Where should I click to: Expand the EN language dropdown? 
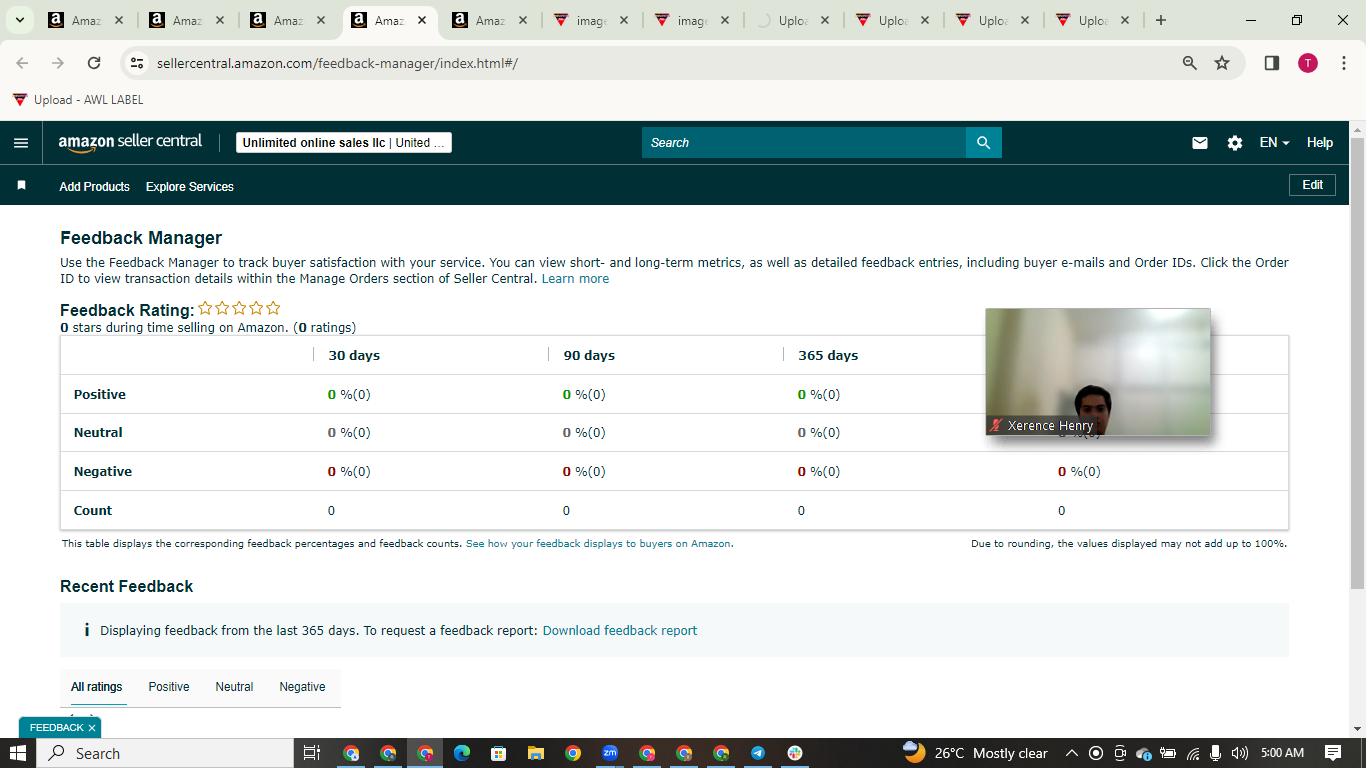pyautogui.click(x=1274, y=143)
